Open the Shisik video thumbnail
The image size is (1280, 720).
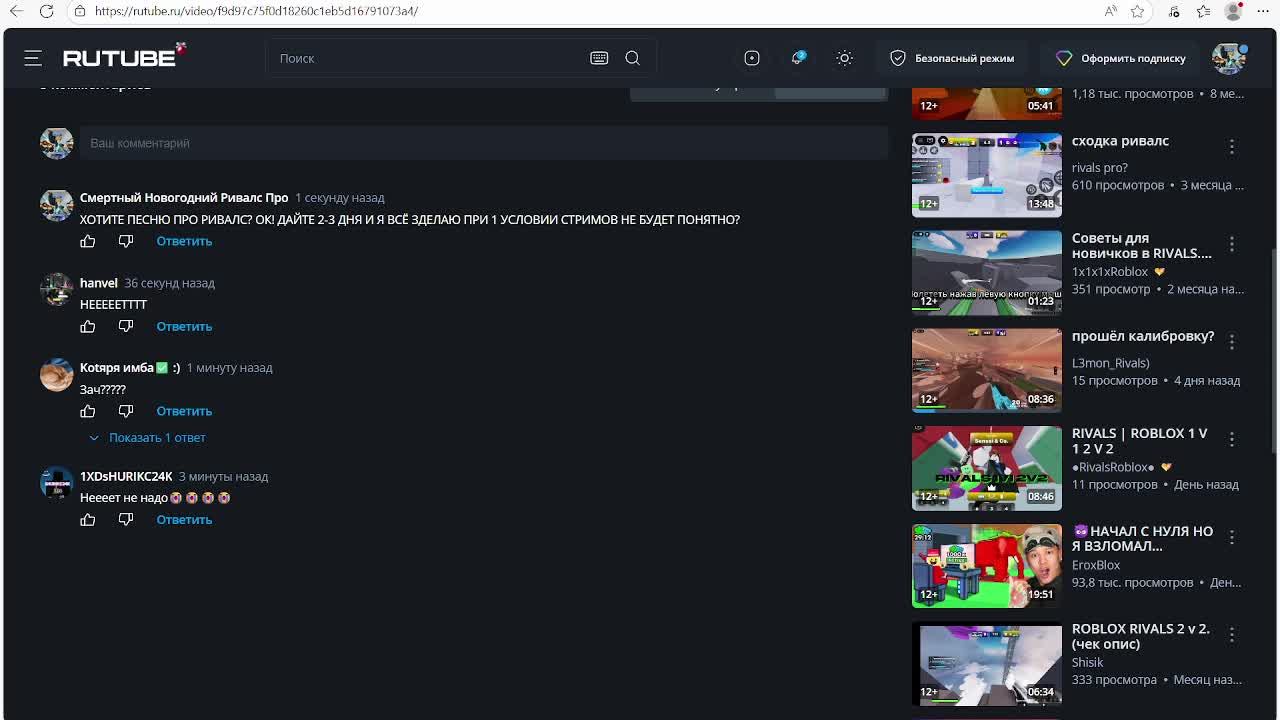click(x=987, y=663)
